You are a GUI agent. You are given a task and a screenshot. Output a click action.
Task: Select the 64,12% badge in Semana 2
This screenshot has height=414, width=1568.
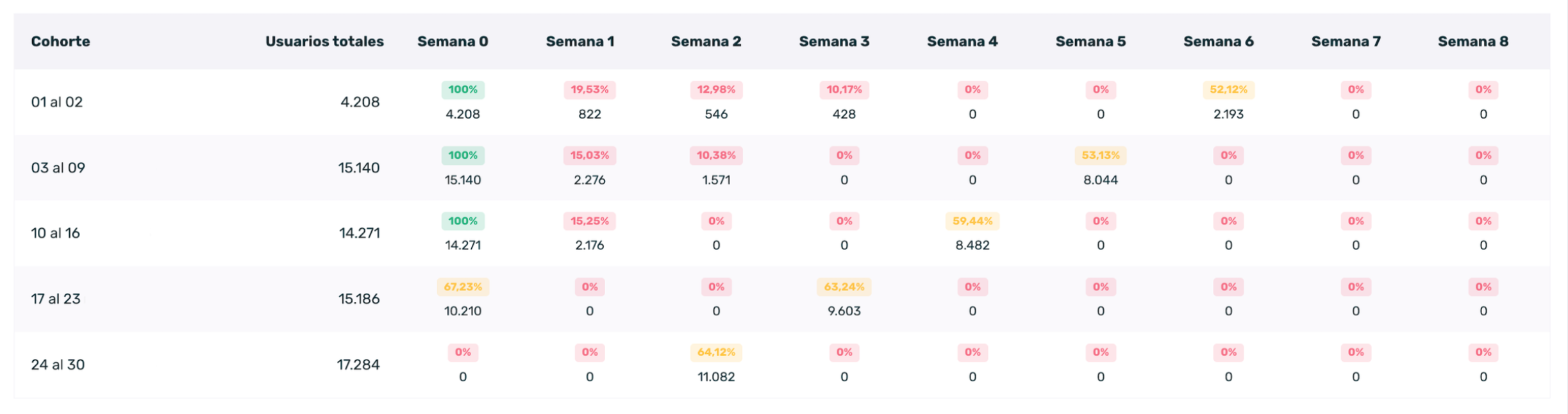pyautogui.click(x=716, y=352)
